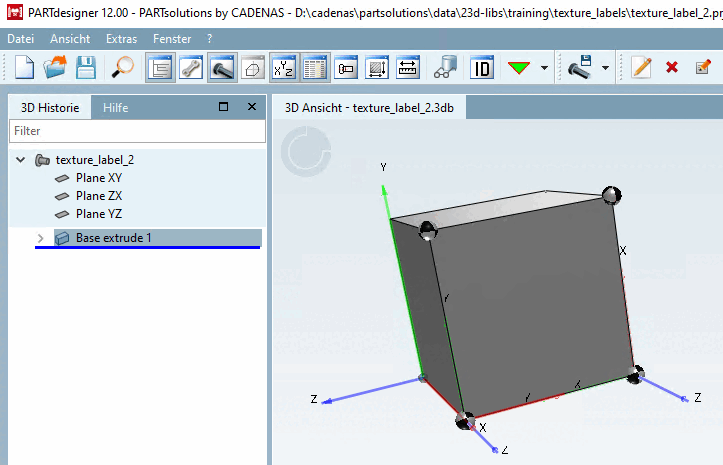Click the sphere at box bottom-right corner
The width and height of the screenshot is (723, 465).
pos(635,375)
